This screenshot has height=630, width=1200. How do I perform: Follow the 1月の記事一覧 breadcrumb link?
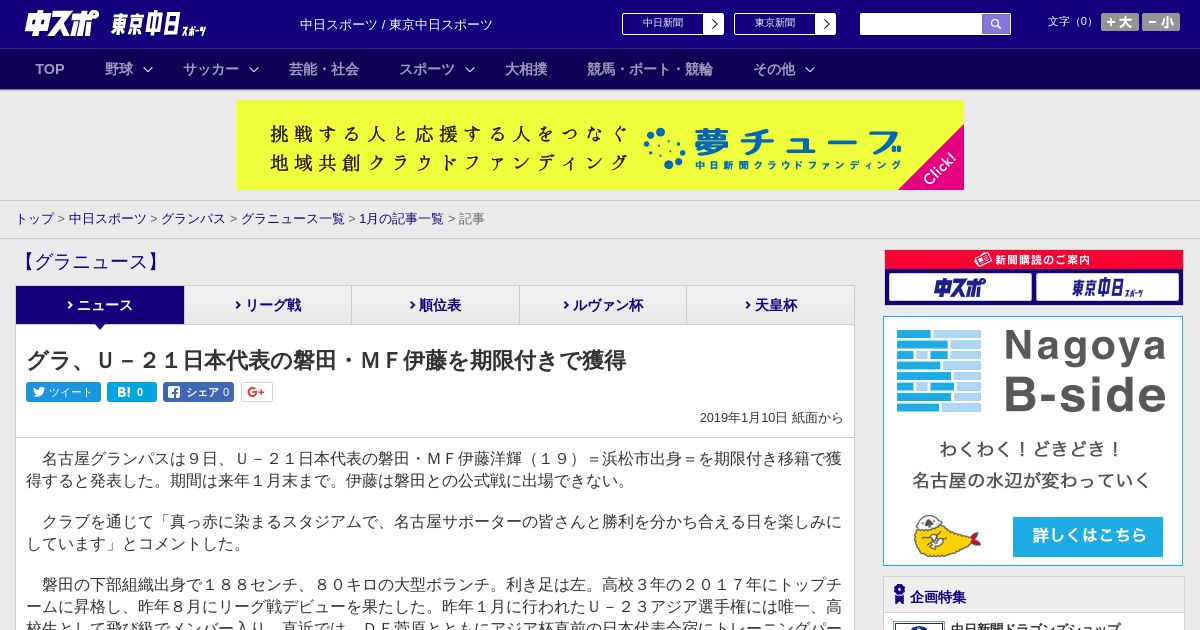(x=401, y=218)
